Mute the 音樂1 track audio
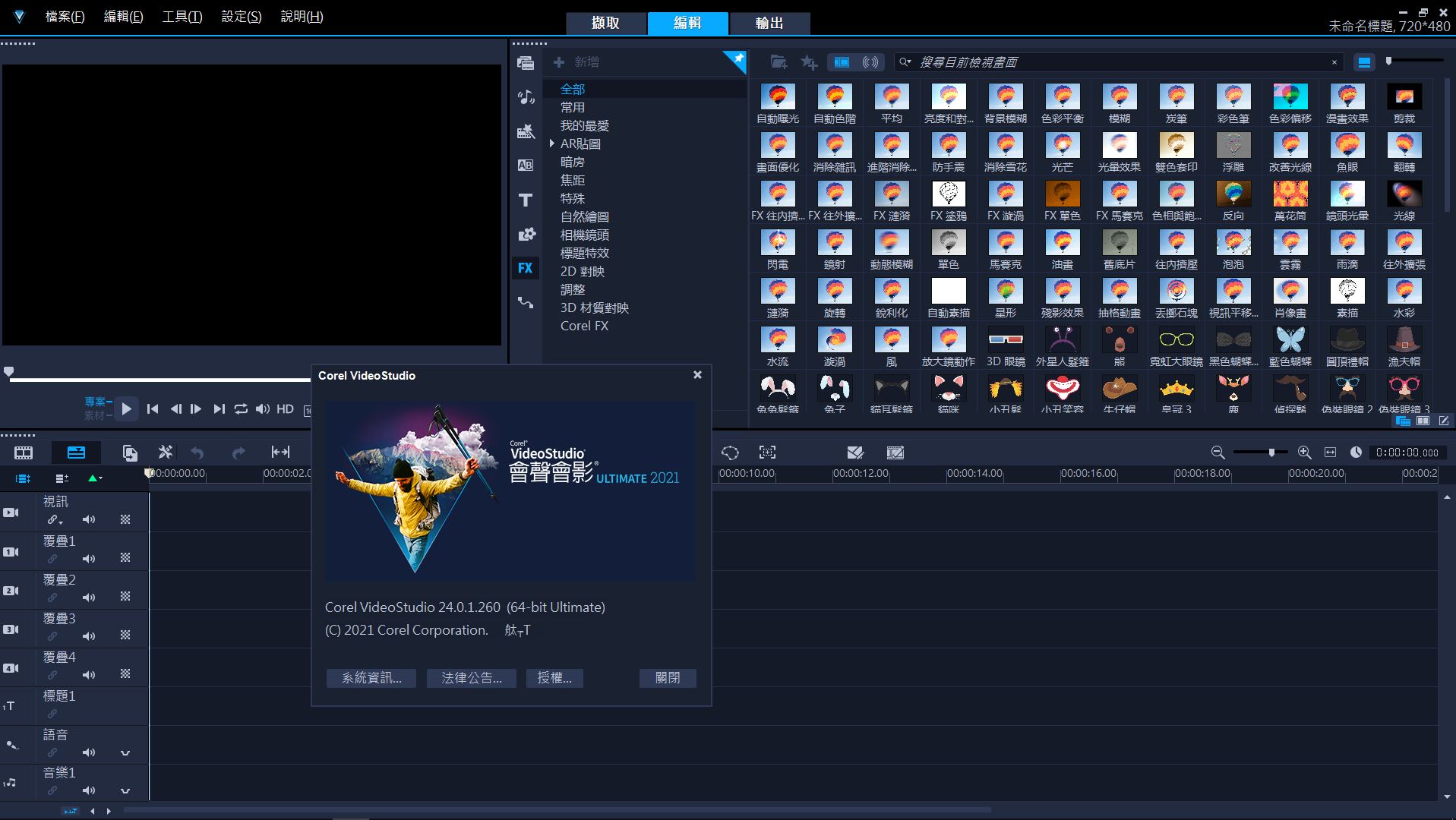1456x820 pixels. (x=89, y=791)
